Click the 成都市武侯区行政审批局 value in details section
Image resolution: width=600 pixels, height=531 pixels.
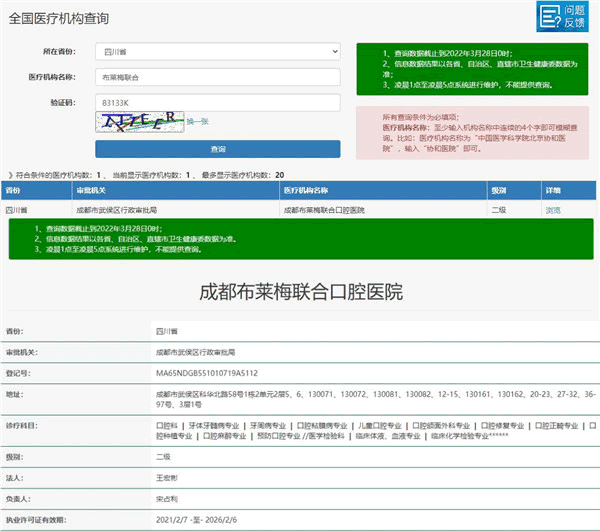coord(196,352)
